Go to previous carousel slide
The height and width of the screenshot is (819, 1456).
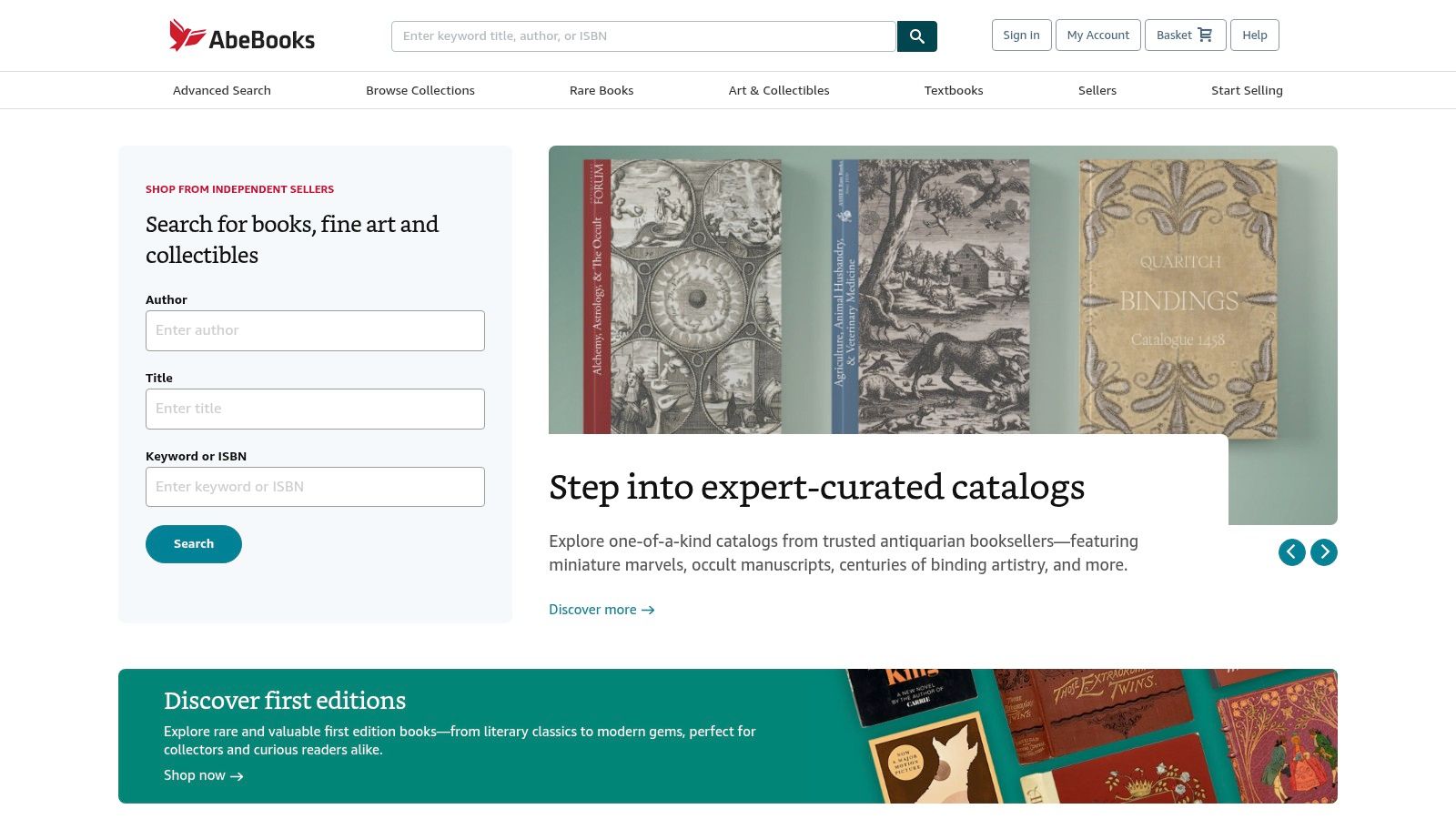click(x=1291, y=552)
